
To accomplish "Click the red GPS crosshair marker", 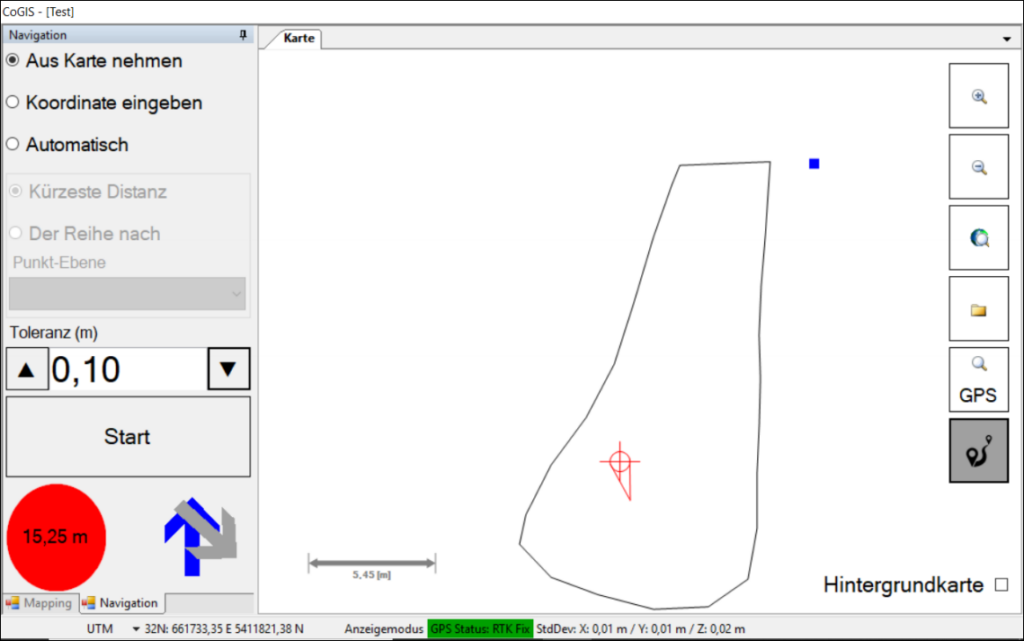I will coord(620,461).
